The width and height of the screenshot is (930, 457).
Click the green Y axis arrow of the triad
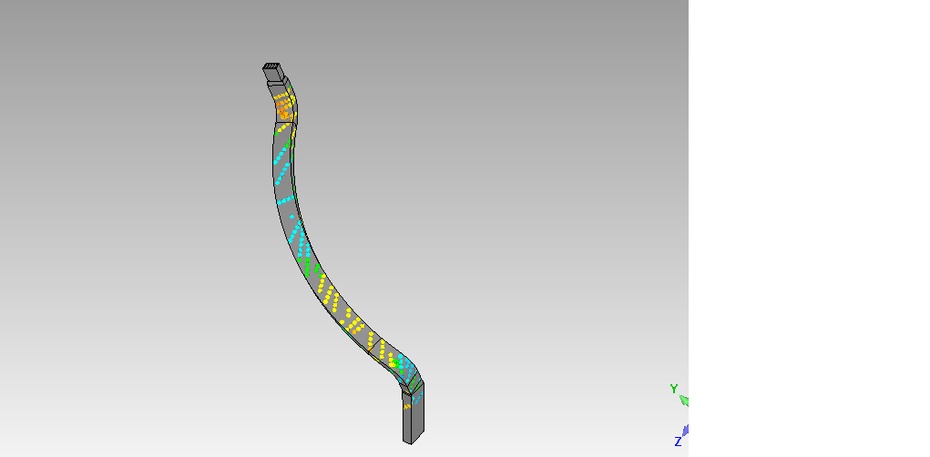pos(684,401)
